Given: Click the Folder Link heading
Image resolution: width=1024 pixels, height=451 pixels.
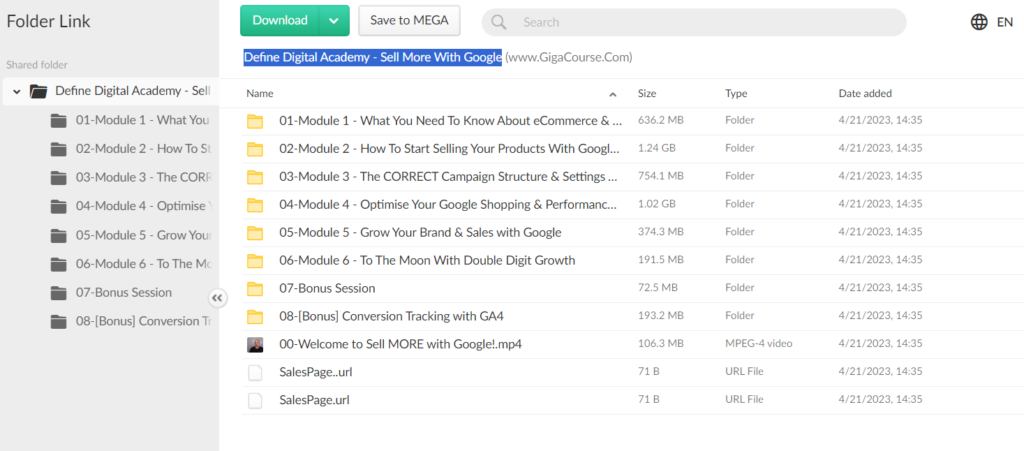Looking at the screenshot, I should pyautogui.click(x=48, y=22).
